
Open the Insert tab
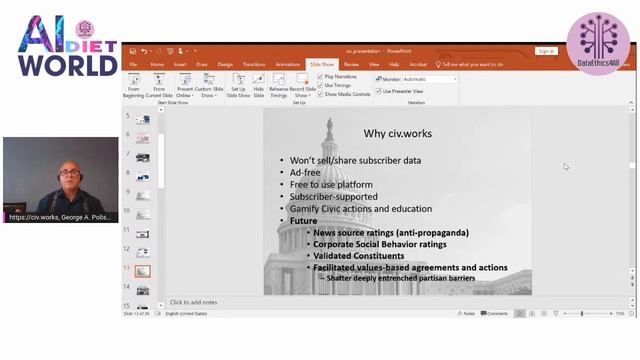tap(180, 64)
